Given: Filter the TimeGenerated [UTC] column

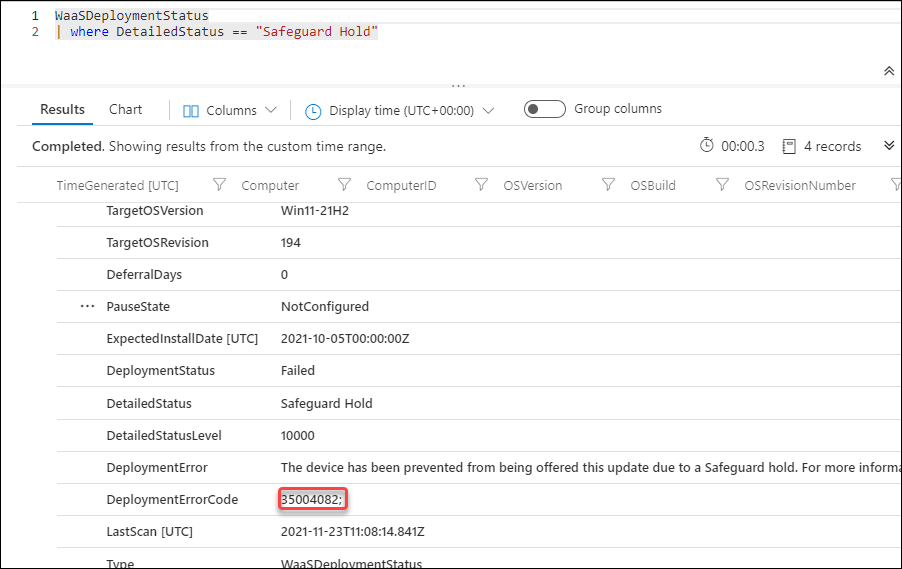Looking at the screenshot, I should pyautogui.click(x=219, y=185).
